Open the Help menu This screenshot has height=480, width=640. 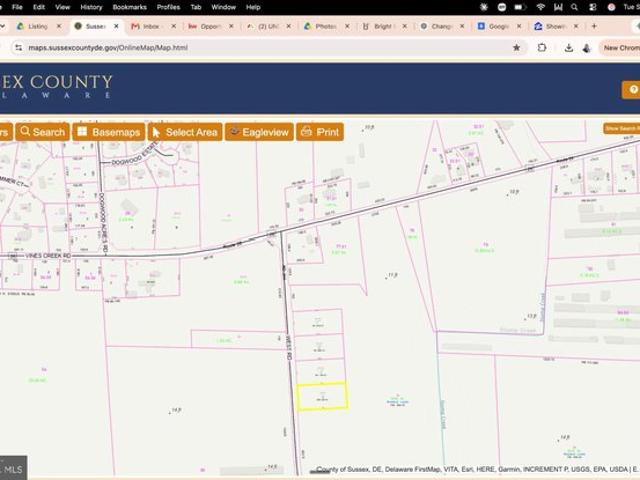253,7
